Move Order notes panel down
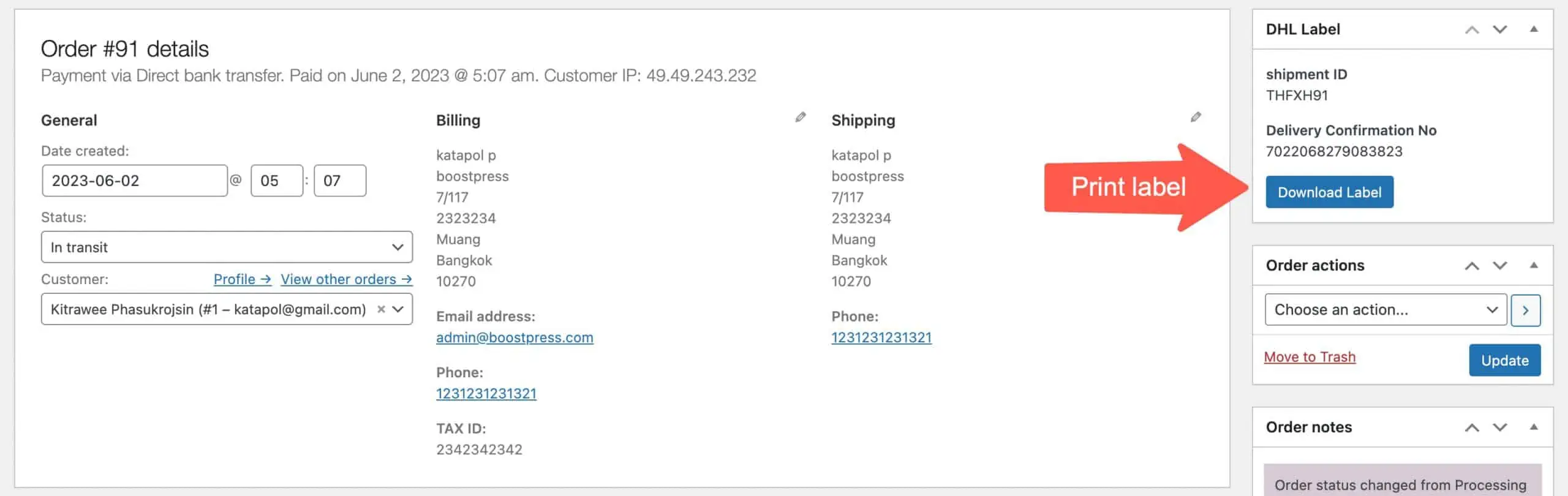Image resolution: width=1568 pixels, height=496 pixels. tap(1499, 427)
